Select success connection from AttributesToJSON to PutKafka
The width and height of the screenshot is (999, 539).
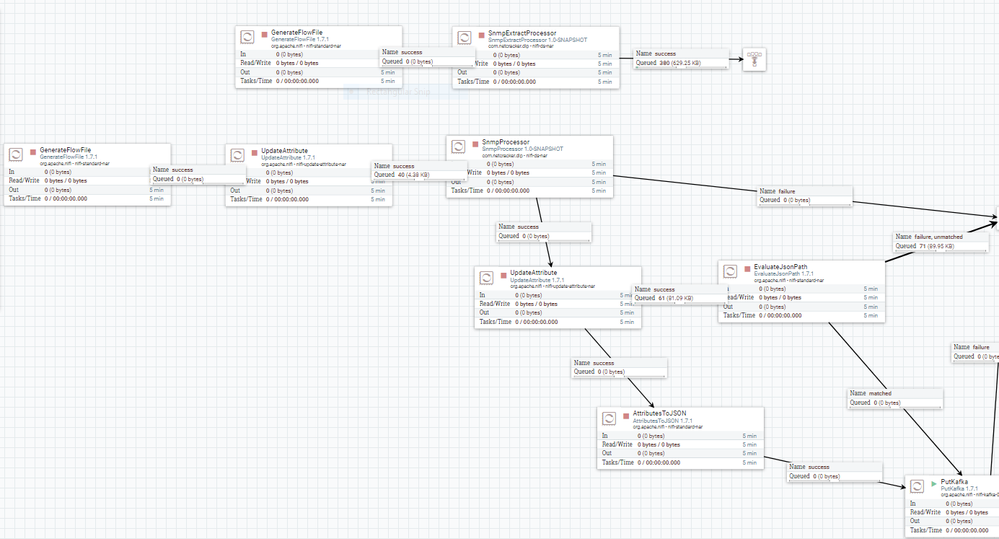click(x=835, y=471)
